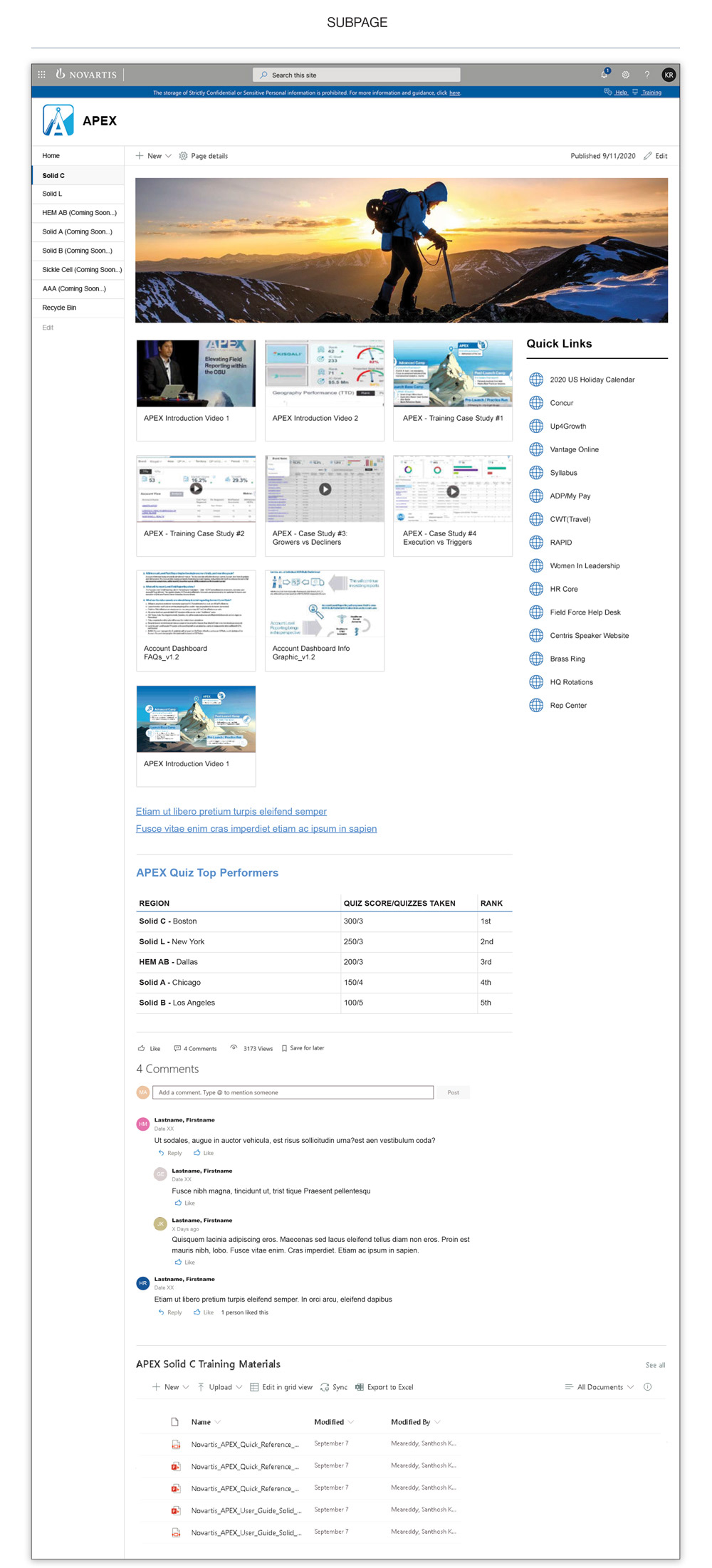Click the APEX site logo
This screenshot has width=712, height=1568.
58,120
